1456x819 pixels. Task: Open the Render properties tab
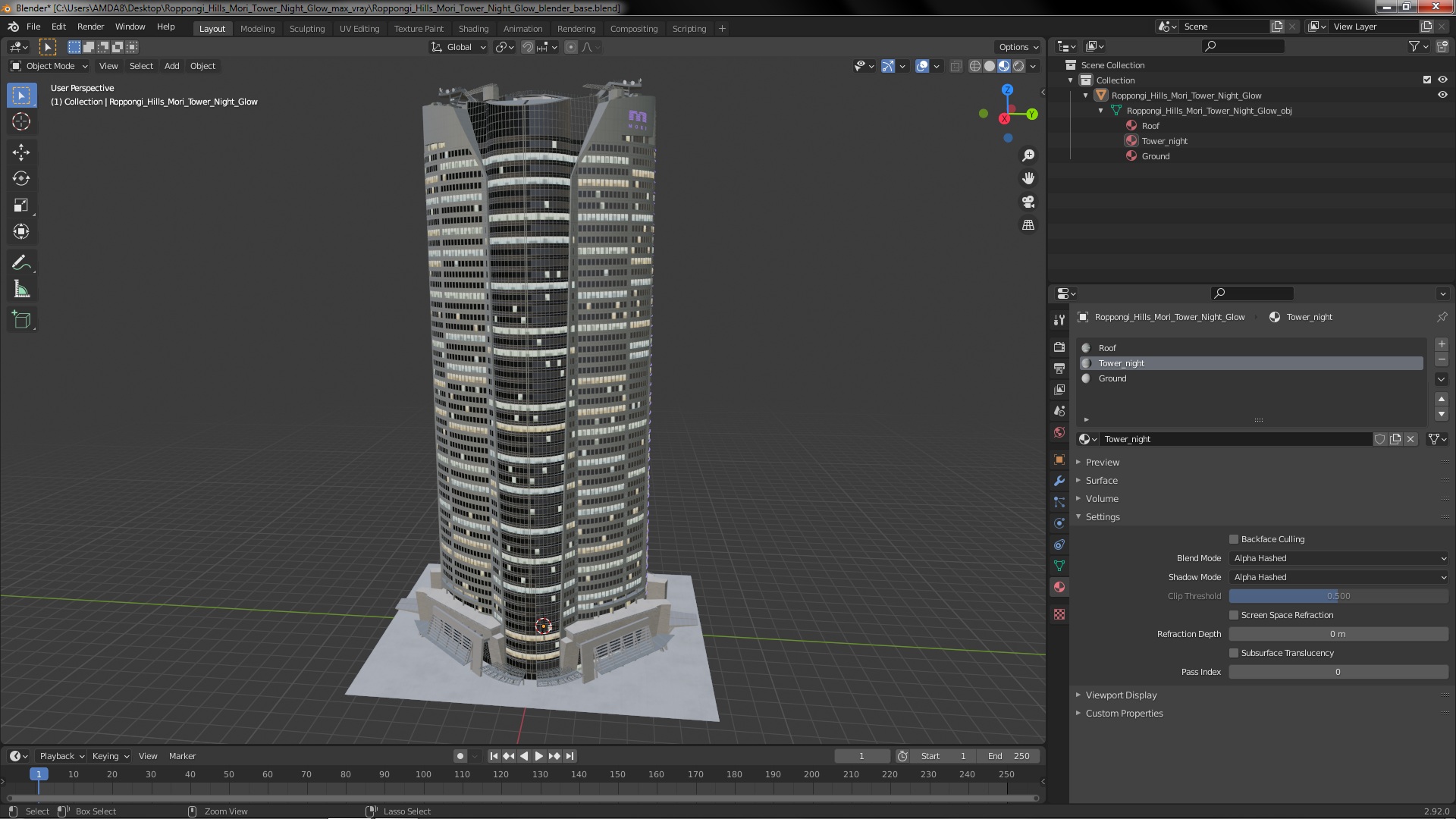1059,347
